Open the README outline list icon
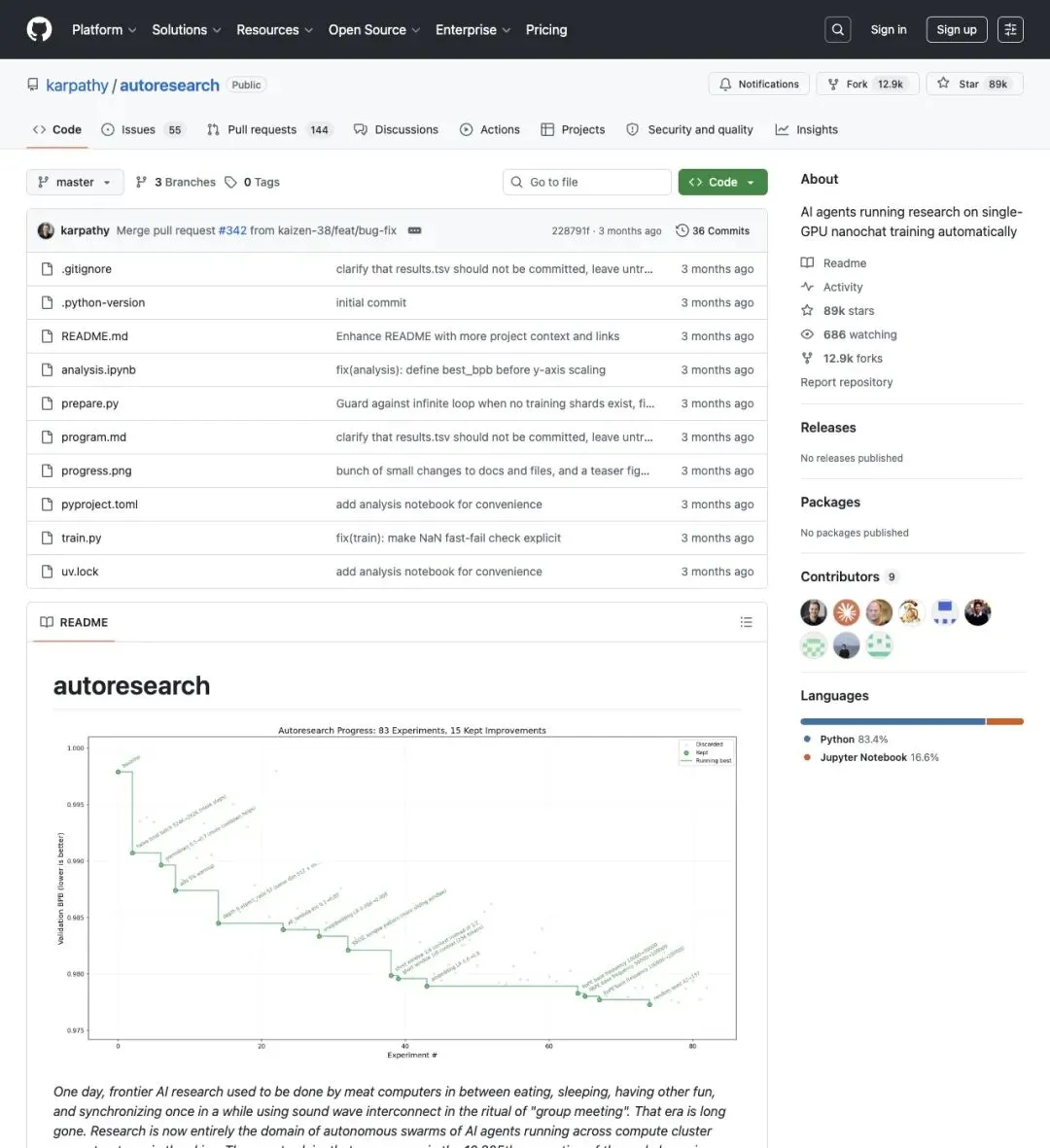 pyautogui.click(x=746, y=623)
